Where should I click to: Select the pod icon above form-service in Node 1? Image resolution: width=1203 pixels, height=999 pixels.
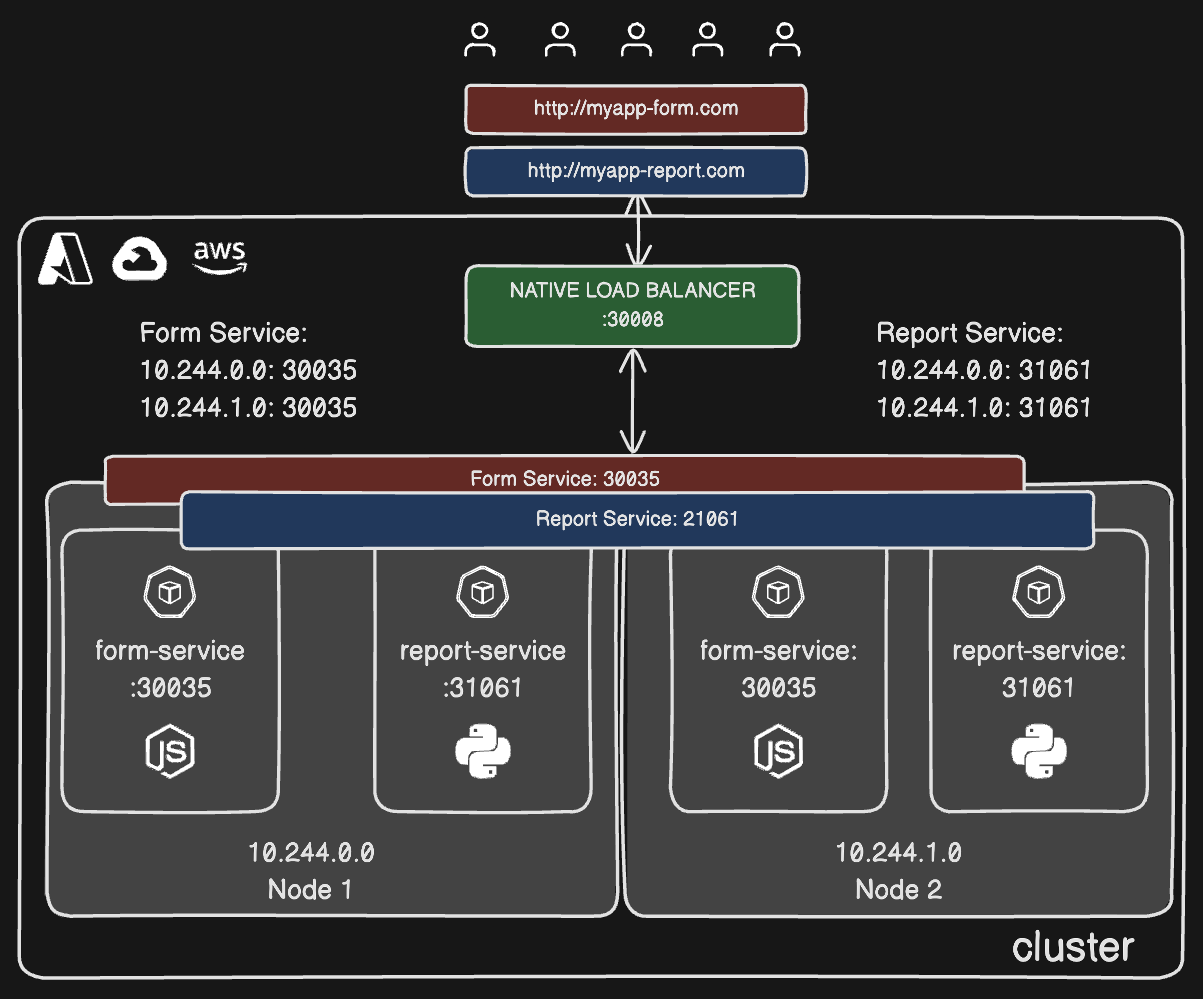pos(170,593)
